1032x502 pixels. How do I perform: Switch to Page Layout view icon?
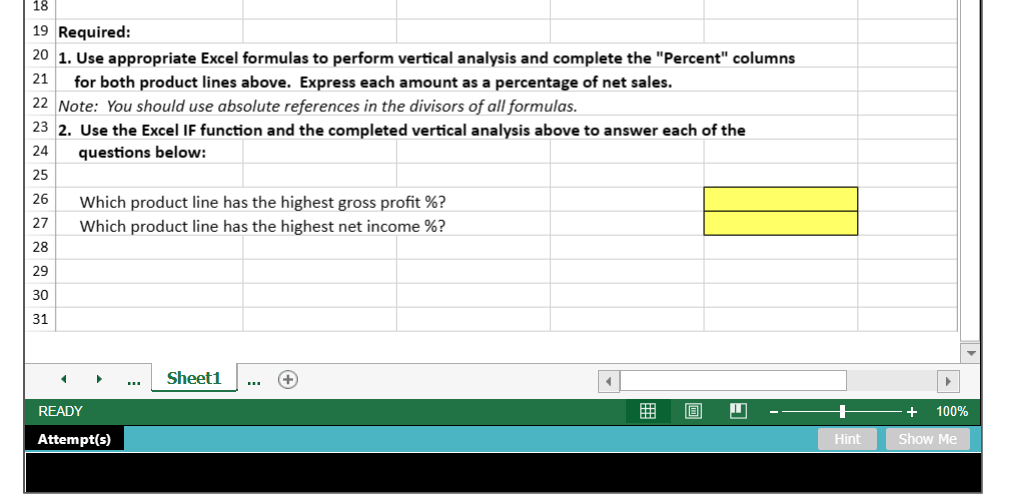pyautogui.click(x=693, y=411)
